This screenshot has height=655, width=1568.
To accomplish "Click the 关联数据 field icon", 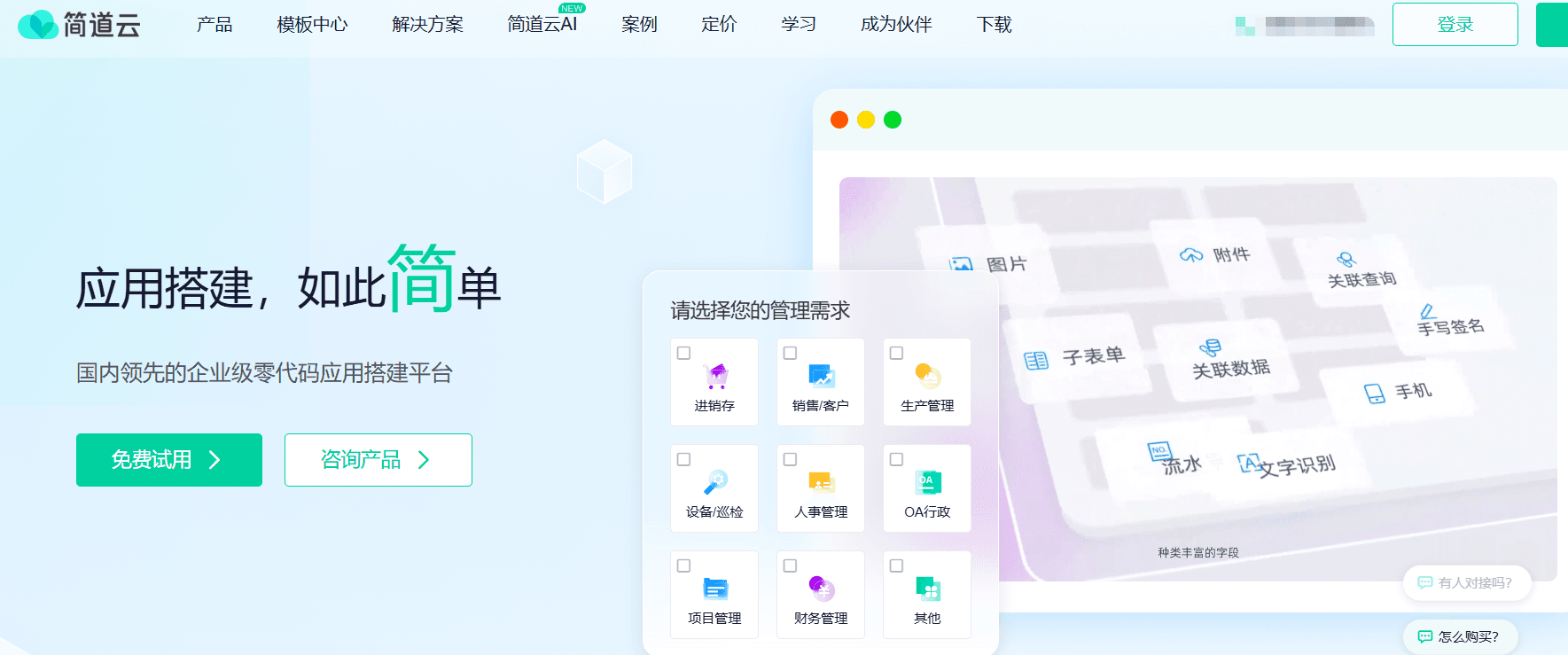I will [1210, 347].
